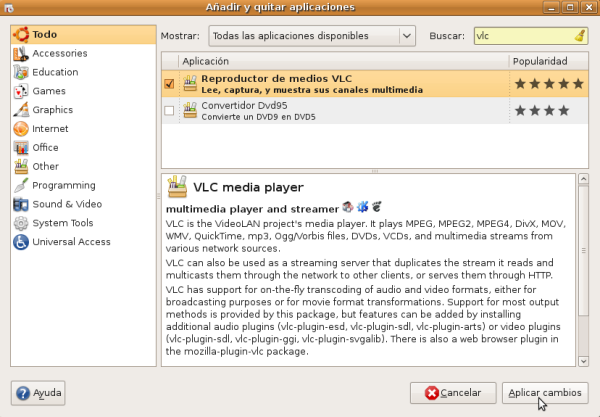Choose the Games category icon
The image size is (600, 417).
click(x=20, y=91)
